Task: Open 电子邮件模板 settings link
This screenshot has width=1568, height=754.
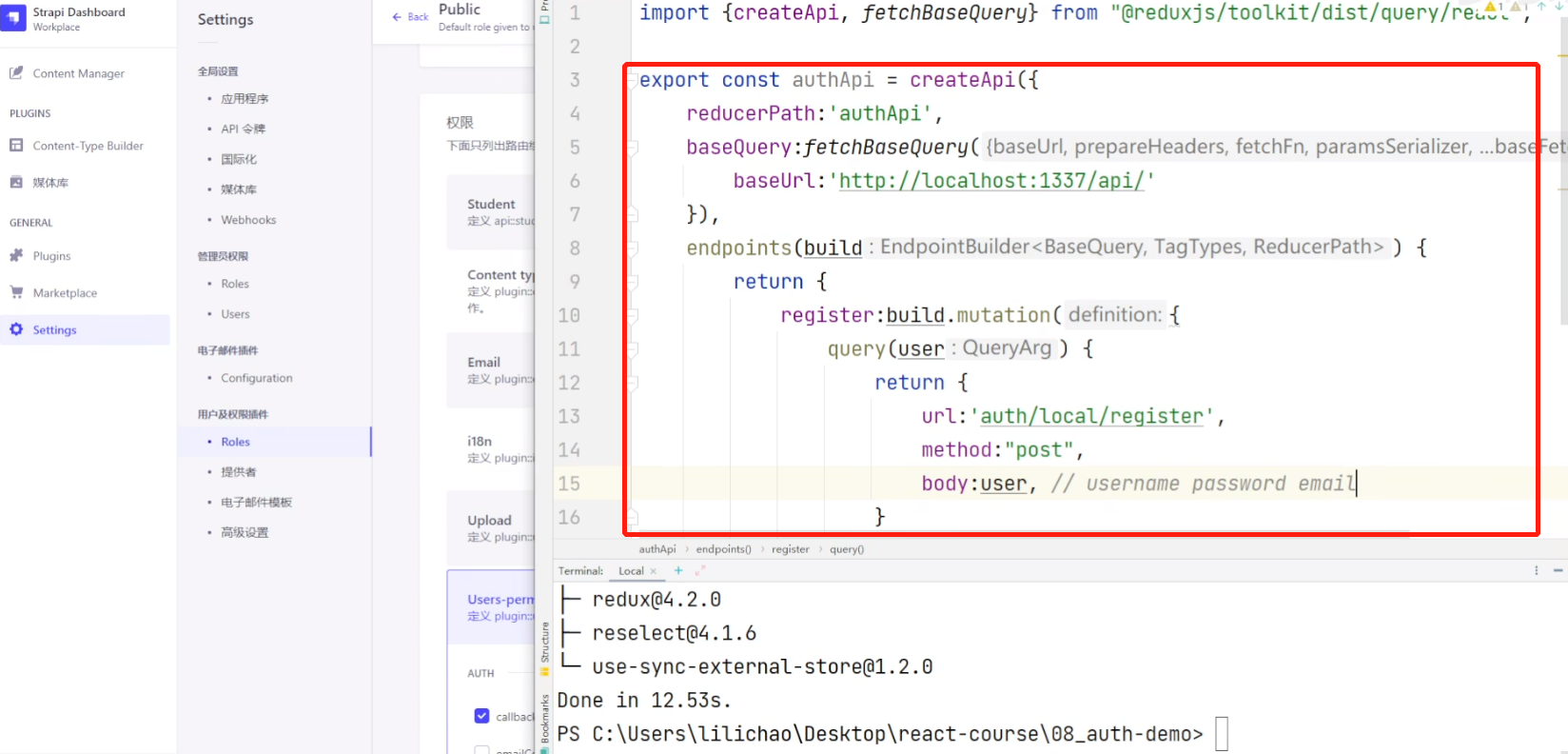Action: pos(257,502)
